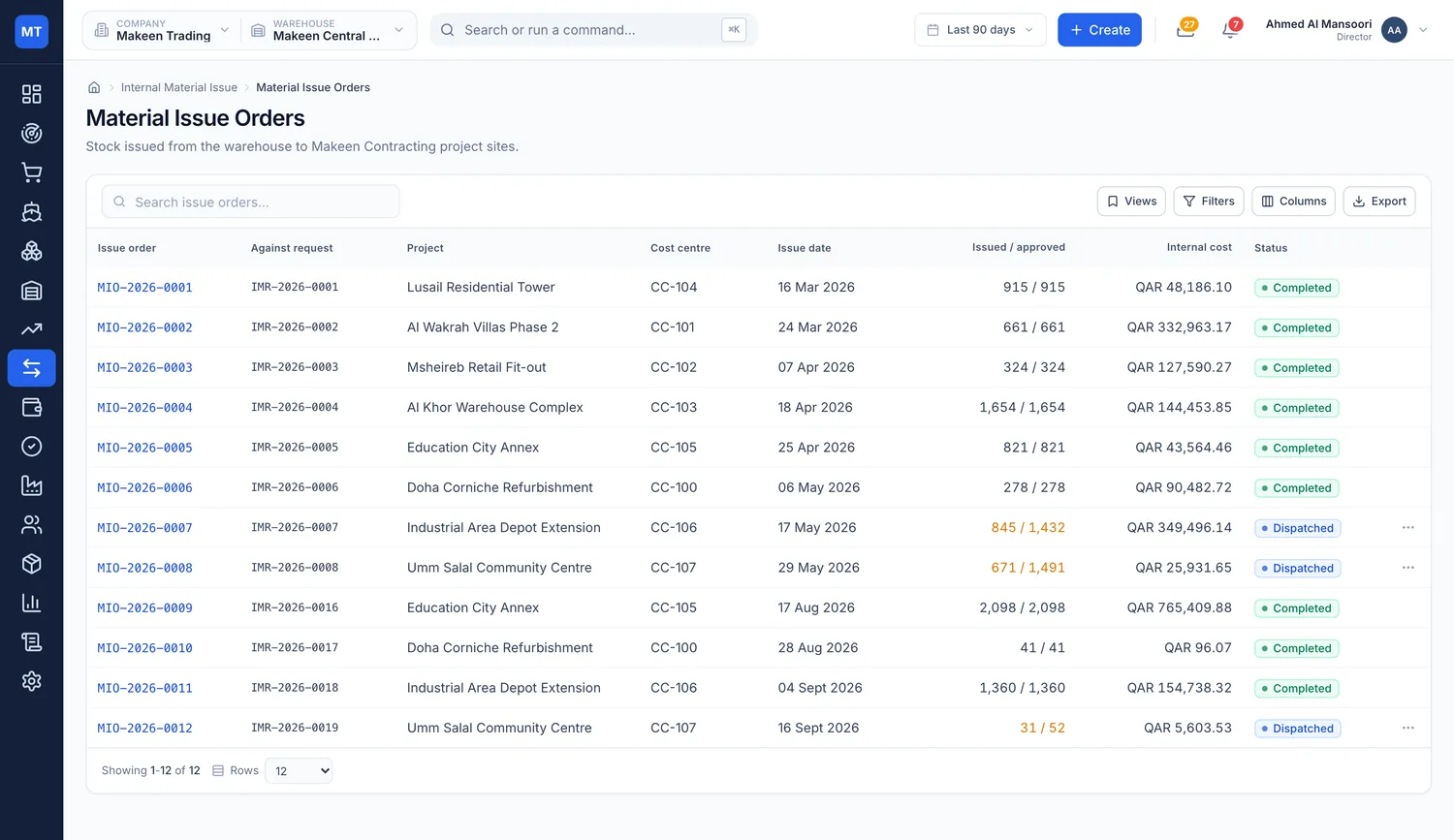Go to Internal Material Issue breadcrumb
The width and height of the screenshot is (1454, 840).
tap(179, 87)
